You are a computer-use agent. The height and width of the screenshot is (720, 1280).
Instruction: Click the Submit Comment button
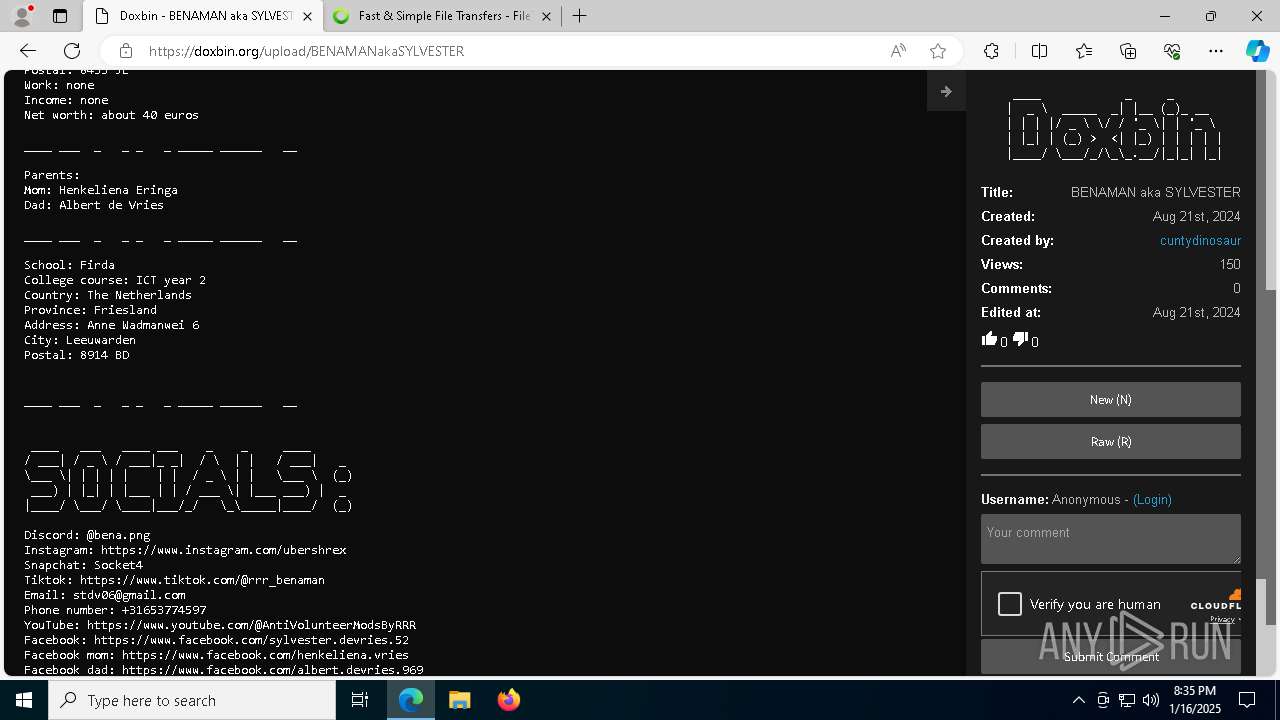1111,657
